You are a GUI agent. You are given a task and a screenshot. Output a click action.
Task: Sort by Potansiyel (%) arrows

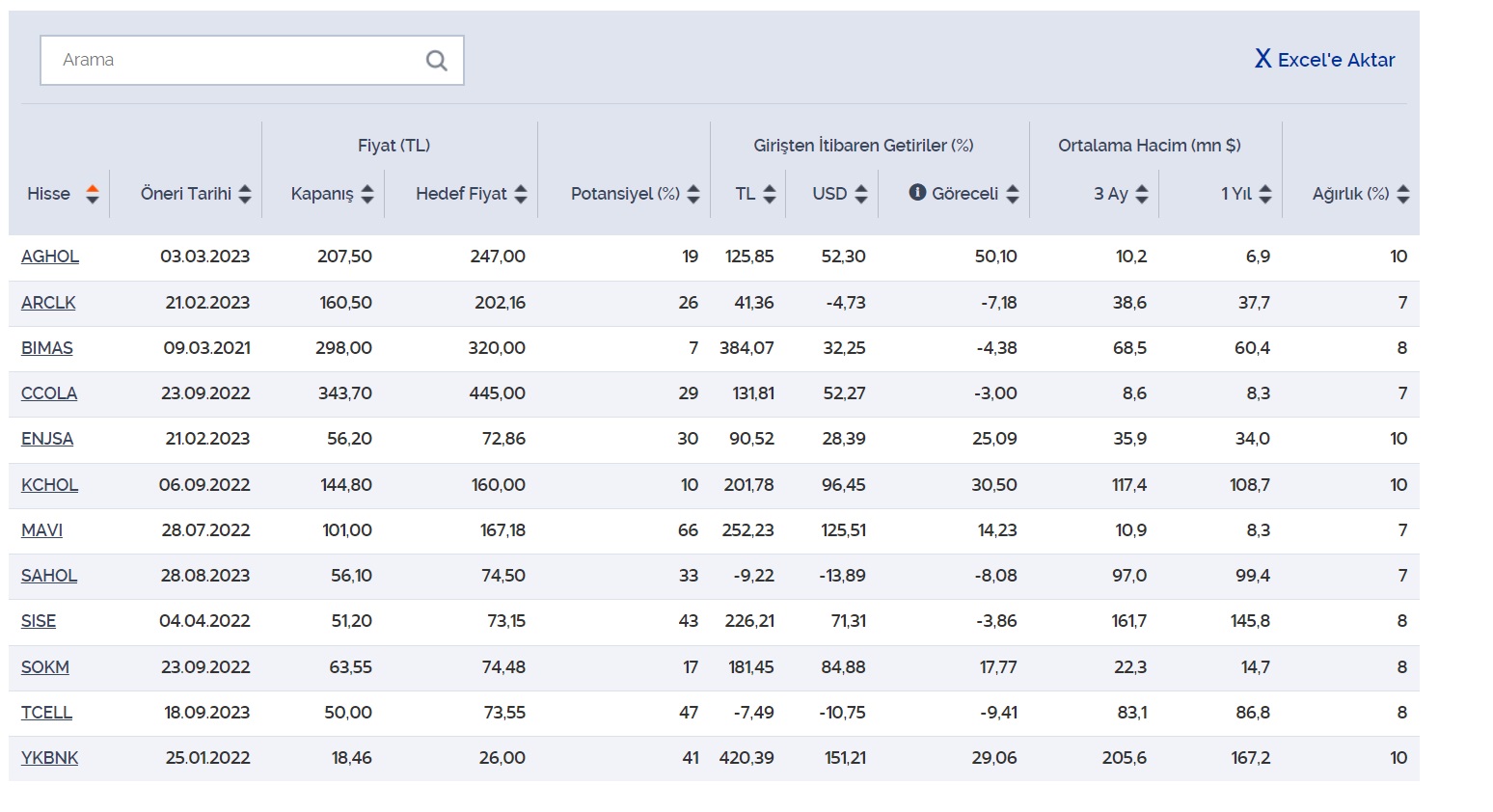[693, 194]
